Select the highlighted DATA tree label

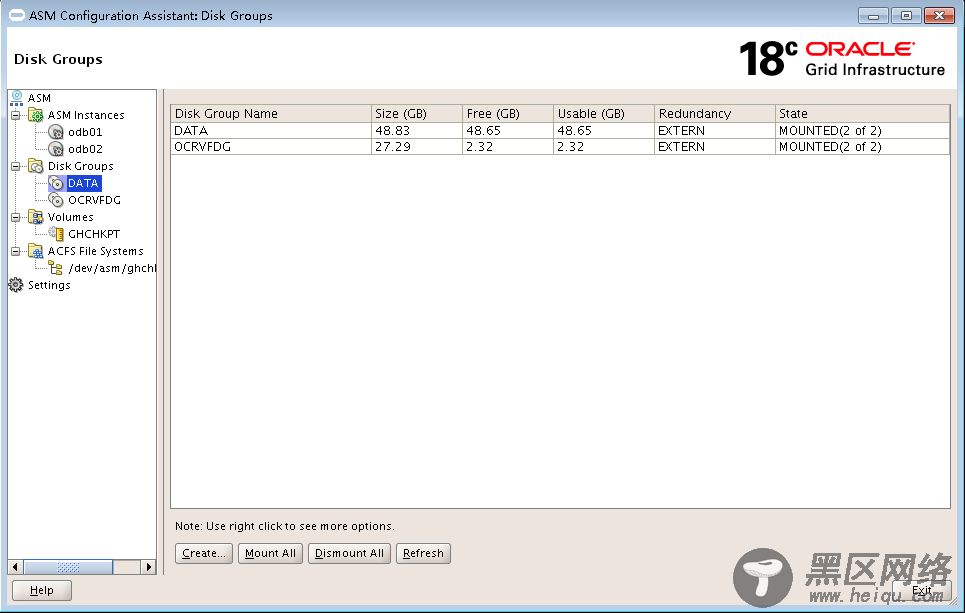[x=83, y=183]
